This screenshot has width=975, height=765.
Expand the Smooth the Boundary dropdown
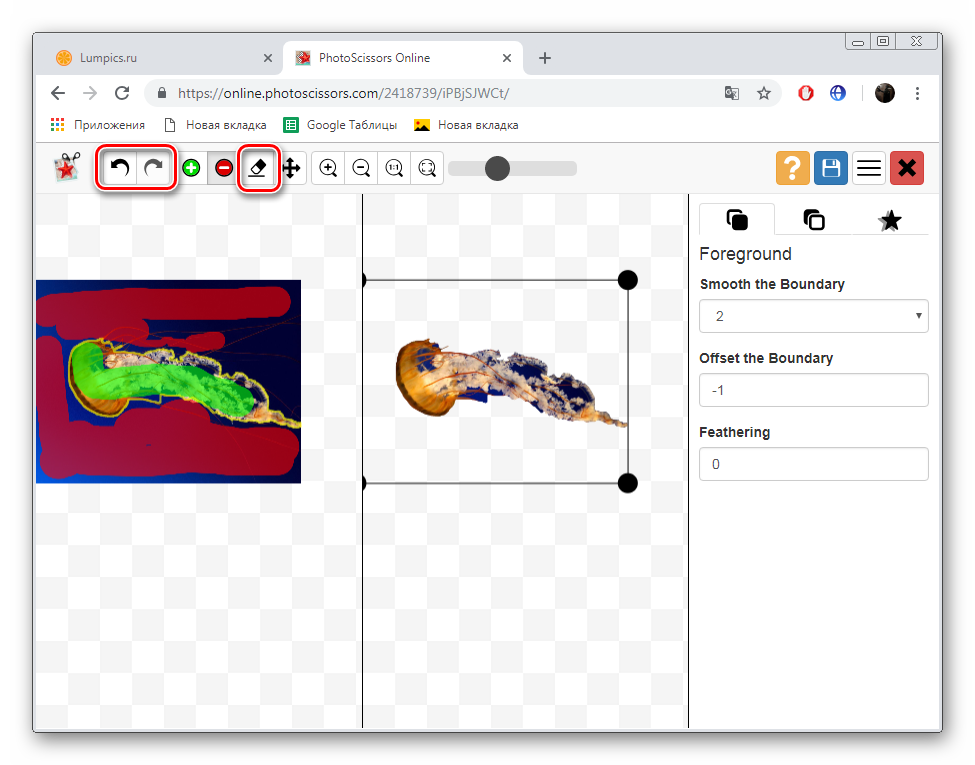coord(813,316)
